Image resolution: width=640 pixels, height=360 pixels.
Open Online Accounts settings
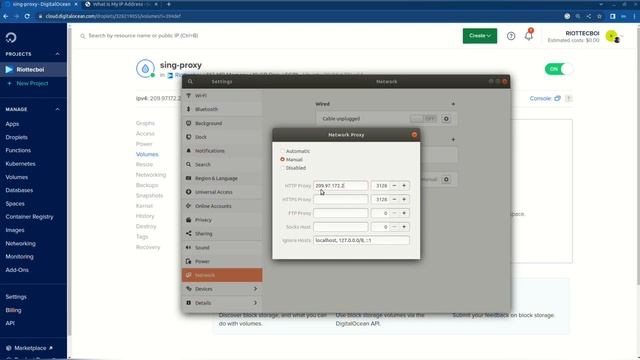point(222,206)
